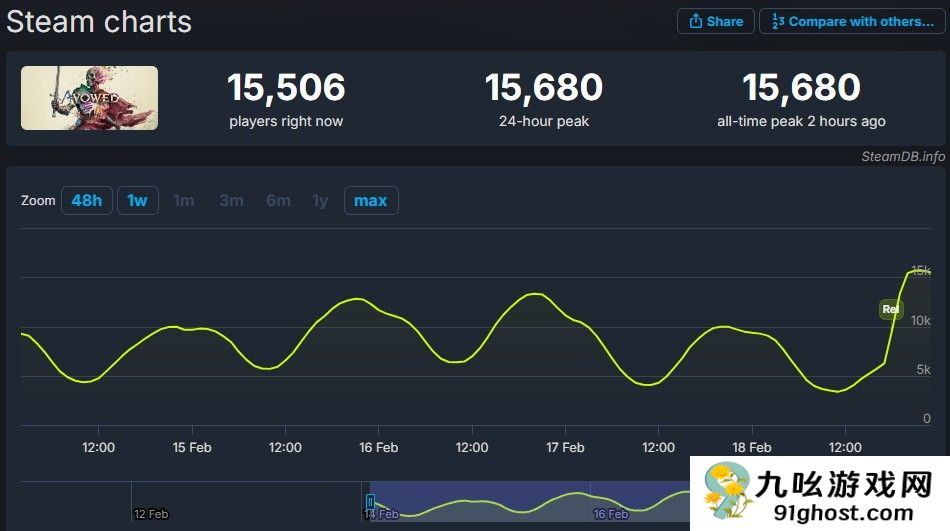Switch zoom to 1w
This screenshot has height=531, width=950.
(x=138, y=201)
